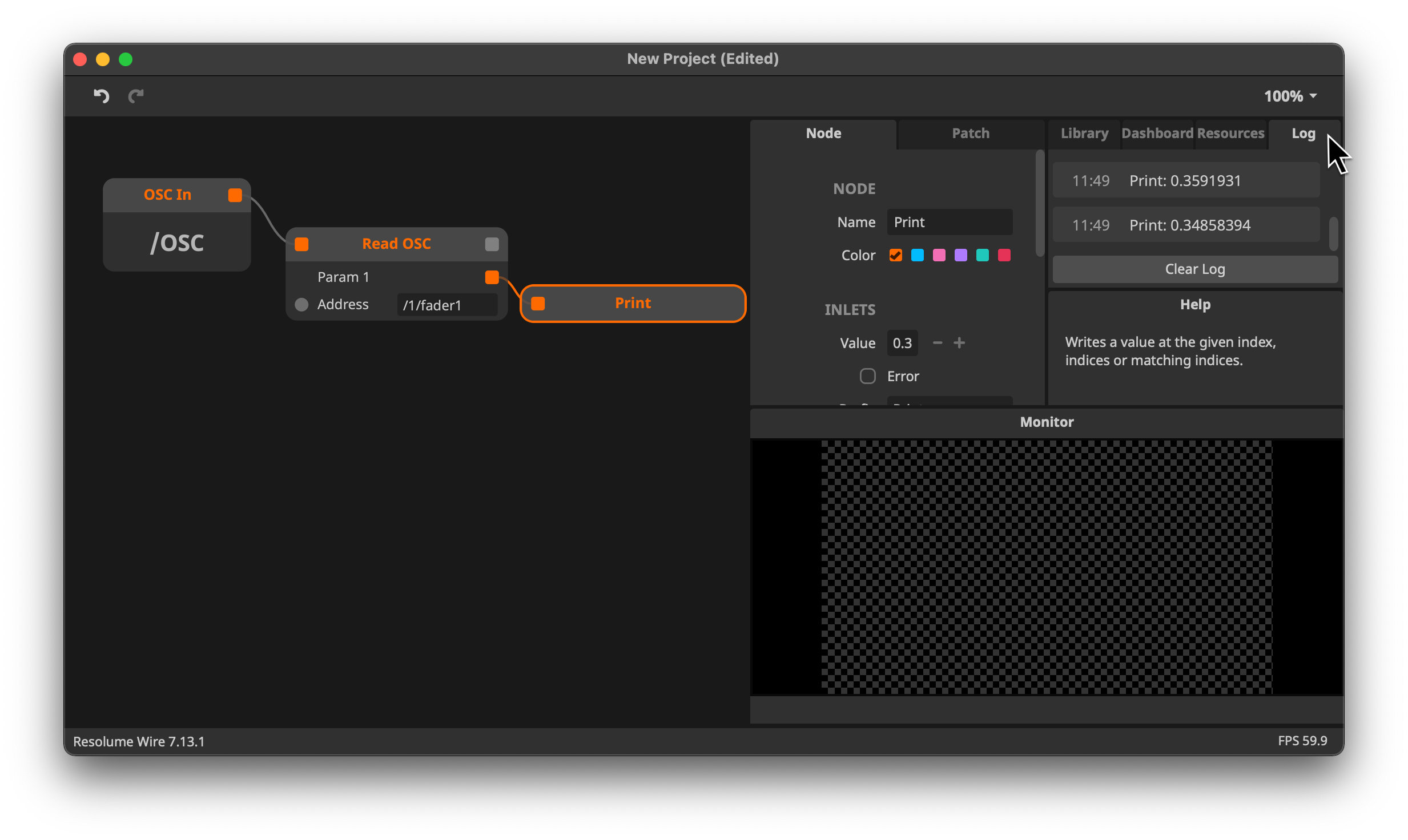
Task: Pick the red color swatch
Action: 1004,255
